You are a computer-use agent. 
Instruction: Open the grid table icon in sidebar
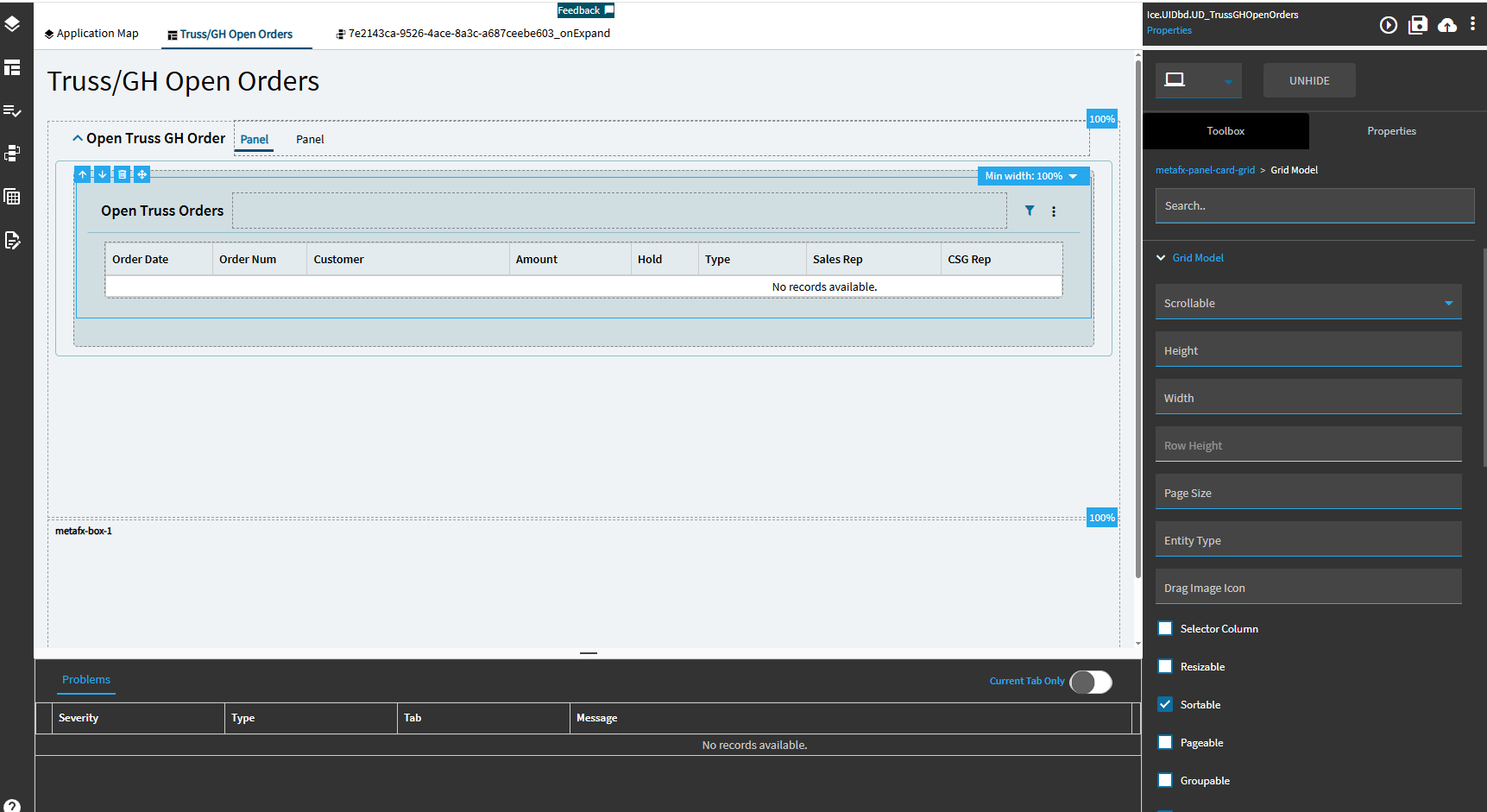12,197
